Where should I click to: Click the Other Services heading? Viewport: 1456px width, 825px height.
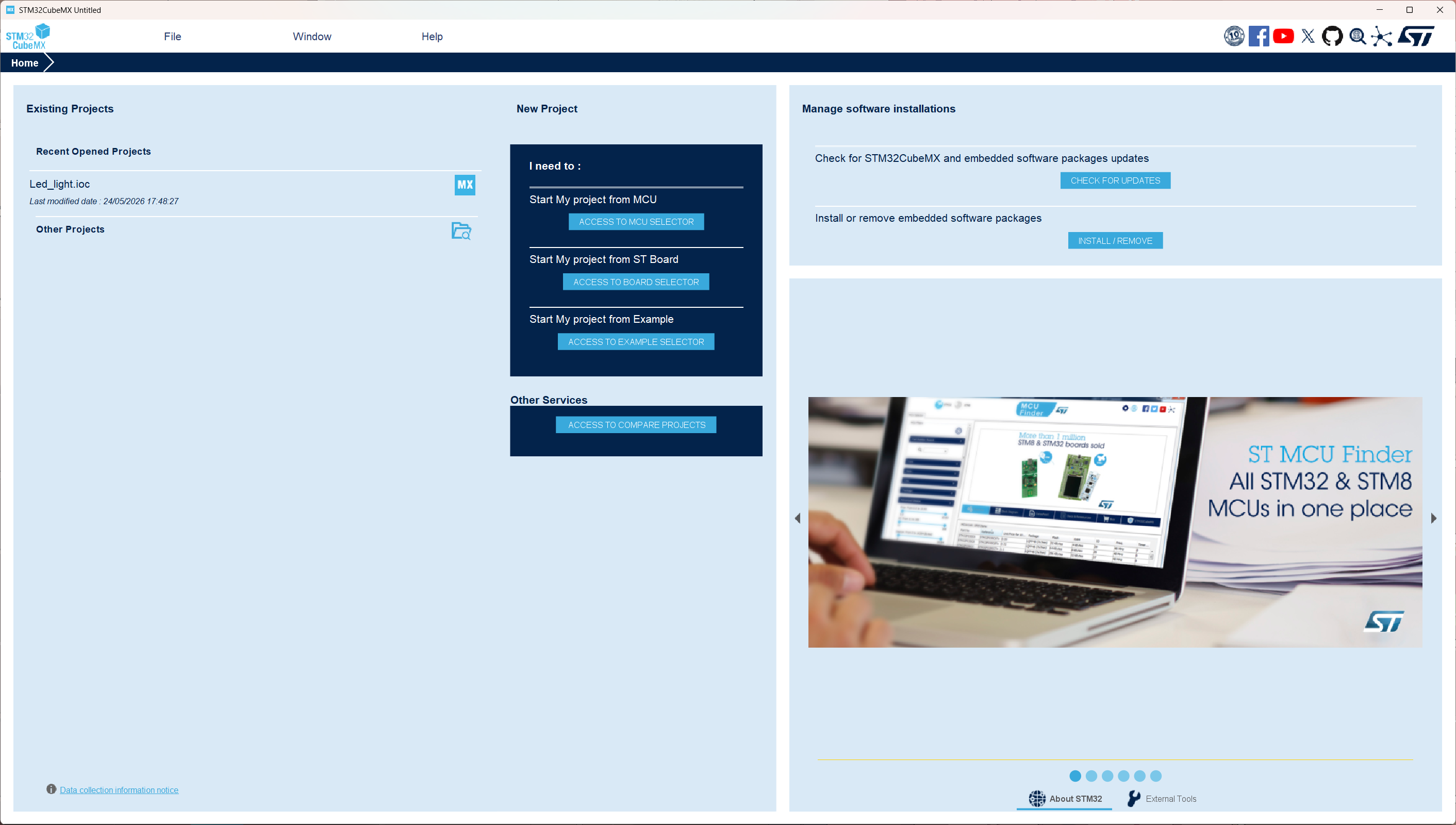coord(549,400)
